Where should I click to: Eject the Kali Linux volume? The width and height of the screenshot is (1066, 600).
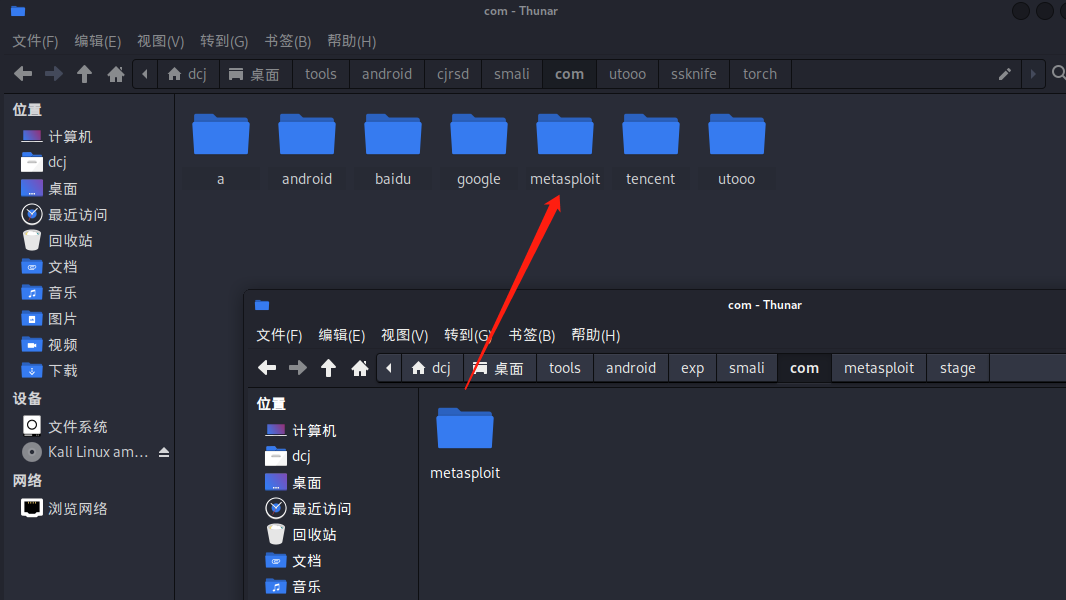point(164,452)
